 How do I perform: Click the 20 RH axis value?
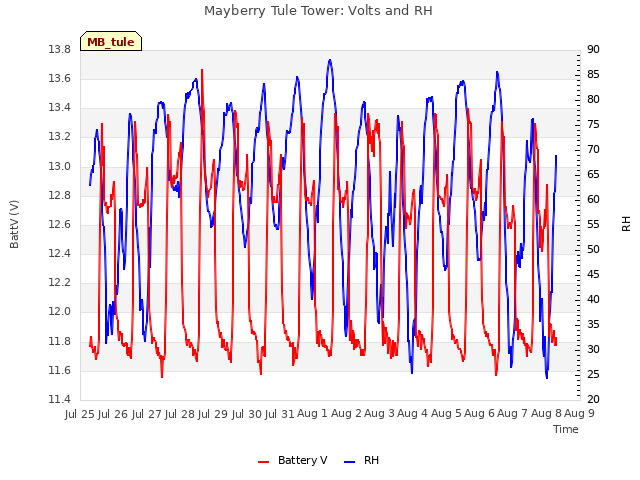[593, 400]
